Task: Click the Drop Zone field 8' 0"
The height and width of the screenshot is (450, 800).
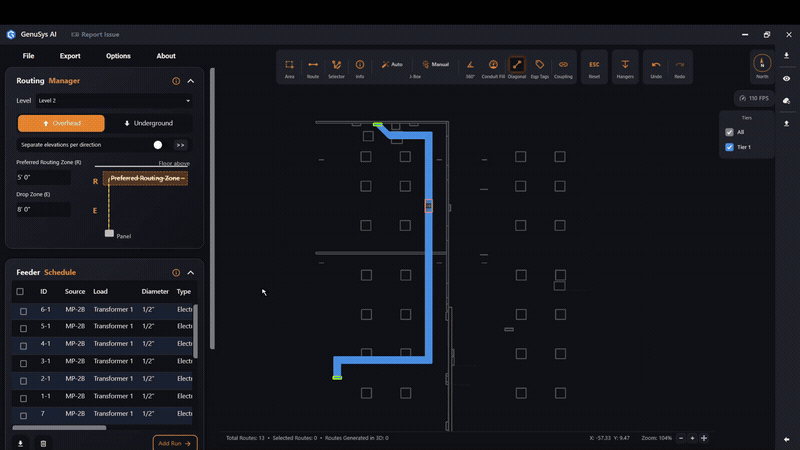Action: (x=44, y=210)
